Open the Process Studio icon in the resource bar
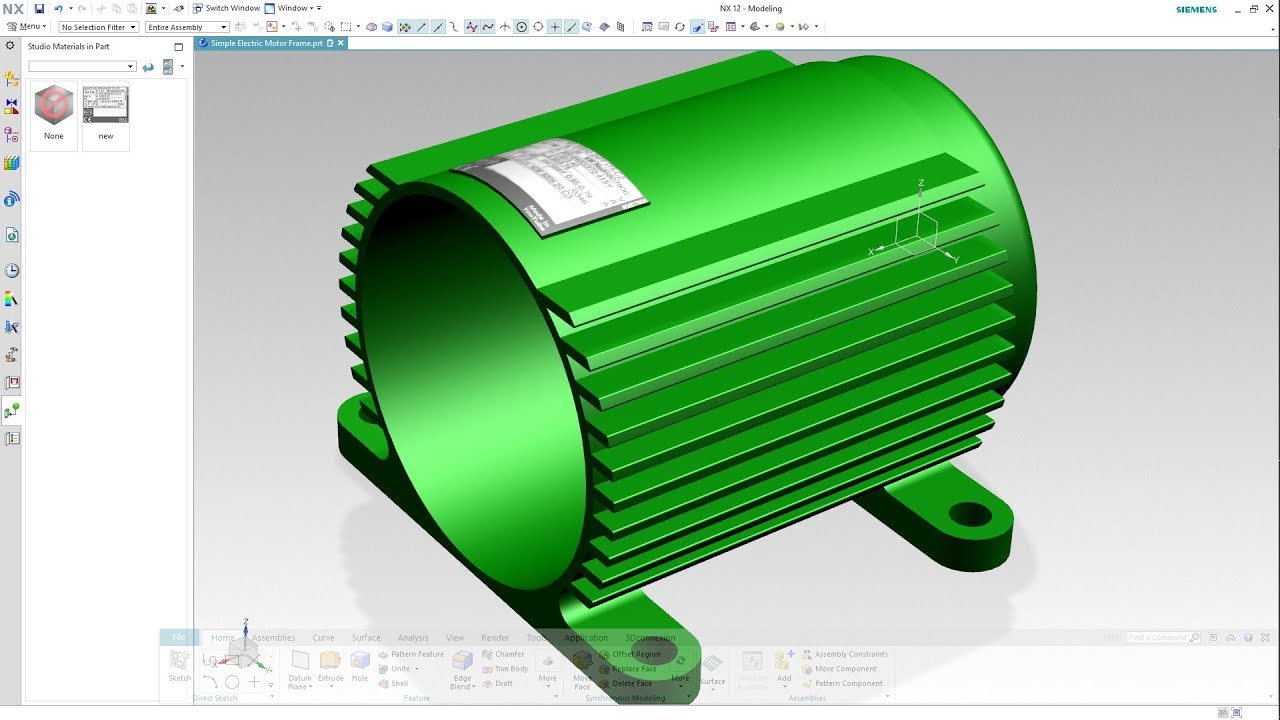Image resolution: width=1280 pixels, height=720 pixels. coord(12,327)
